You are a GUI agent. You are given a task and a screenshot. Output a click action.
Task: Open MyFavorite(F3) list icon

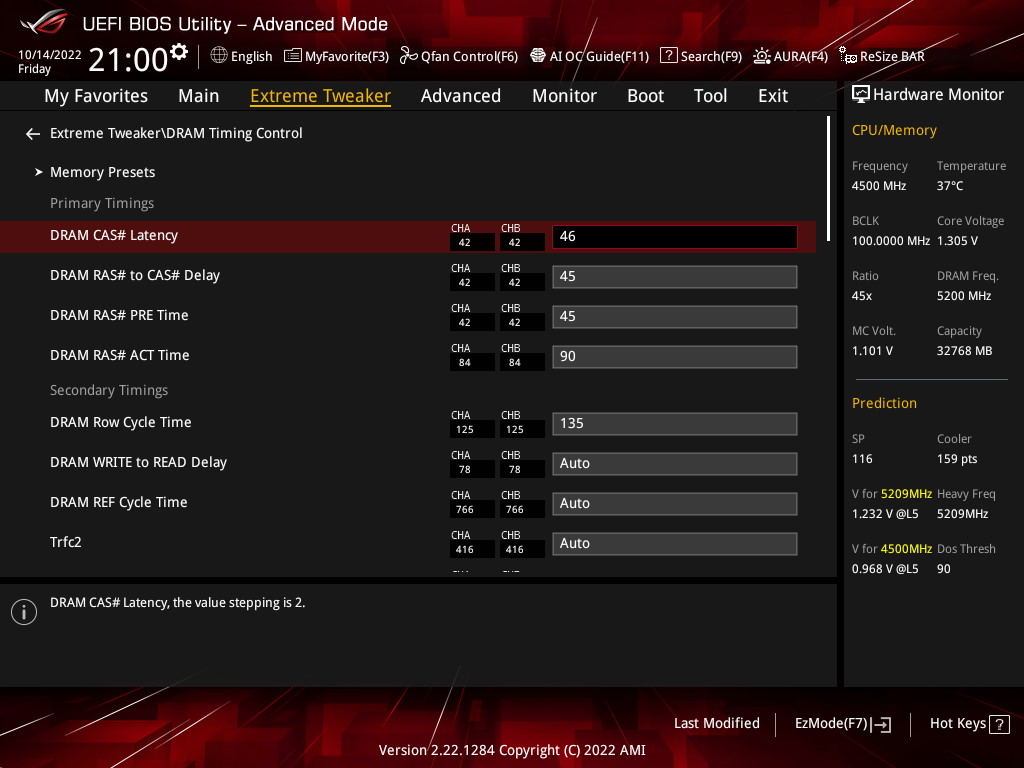point(293,56)
